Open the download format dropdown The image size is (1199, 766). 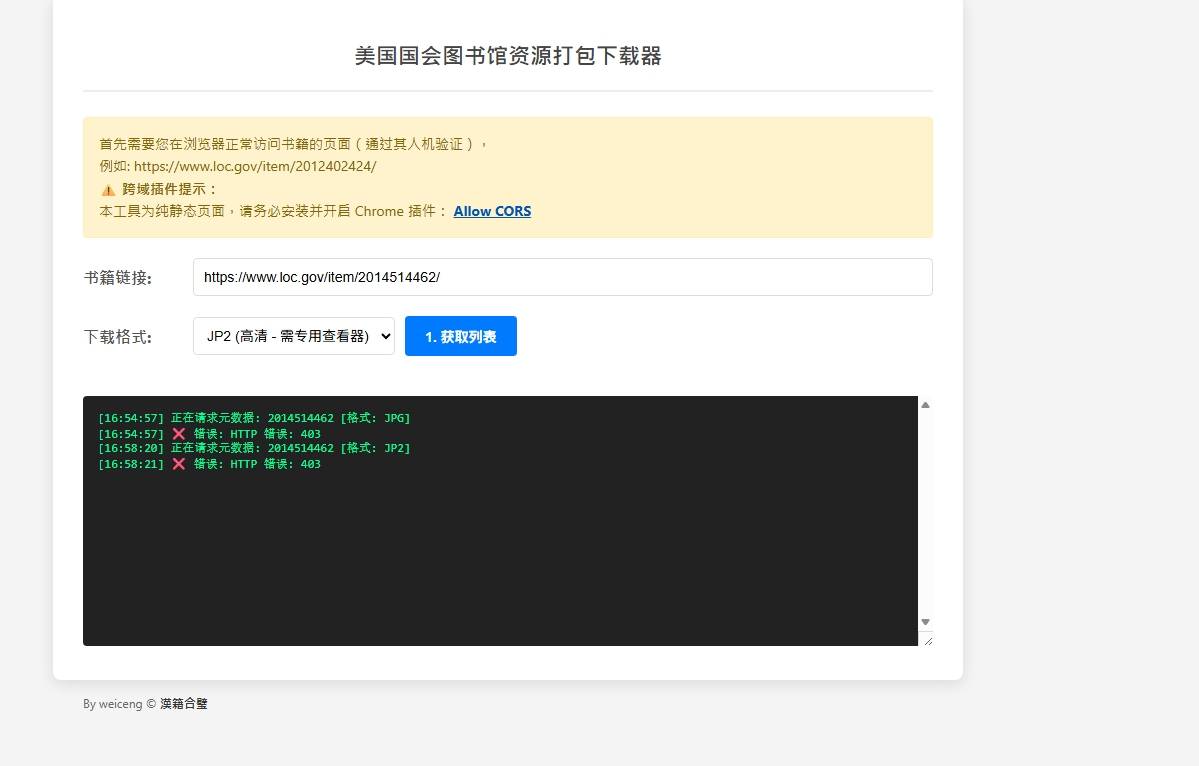click(294, 336)
